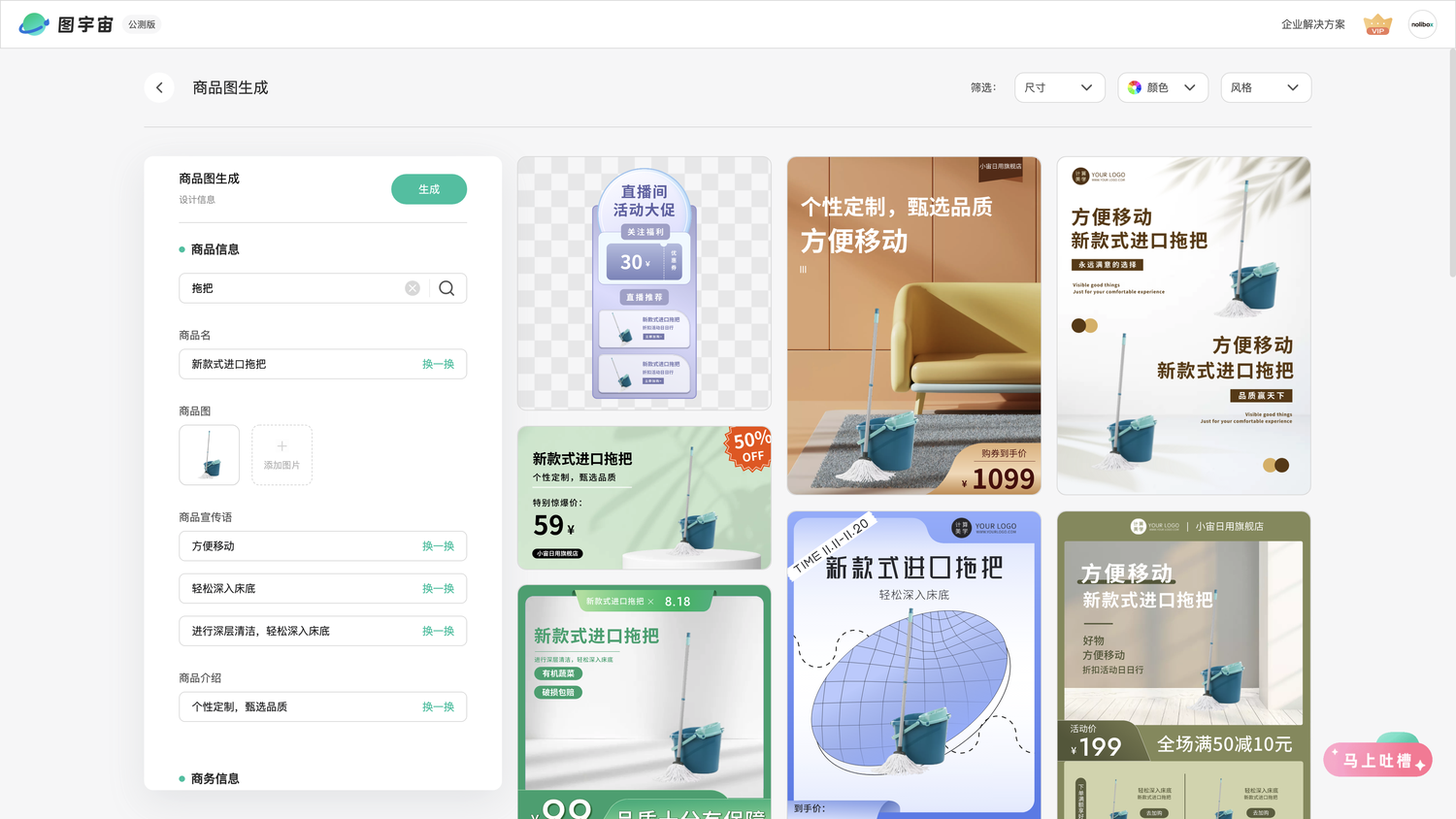Swap slogan 方便移动 with 换一换
1456x819 pixels.
(x=438, y=546)
